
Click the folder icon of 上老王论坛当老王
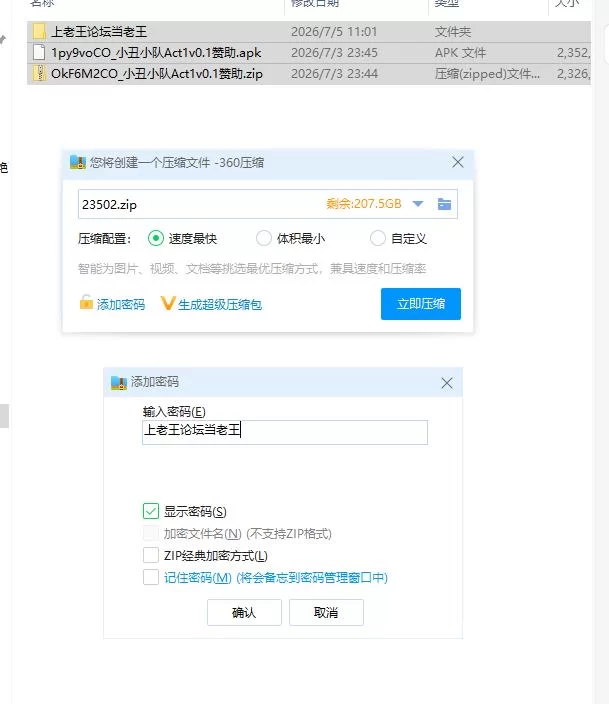pyautogui.click(x=40, y=31)
